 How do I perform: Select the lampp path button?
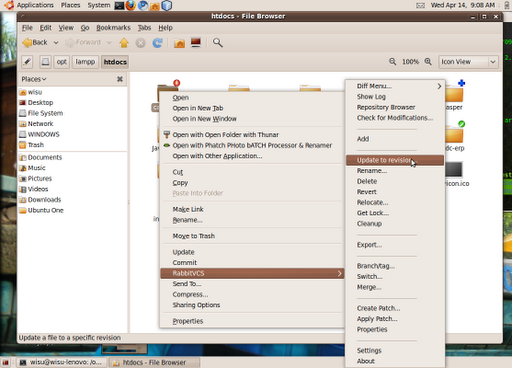(x=85, y=62)
